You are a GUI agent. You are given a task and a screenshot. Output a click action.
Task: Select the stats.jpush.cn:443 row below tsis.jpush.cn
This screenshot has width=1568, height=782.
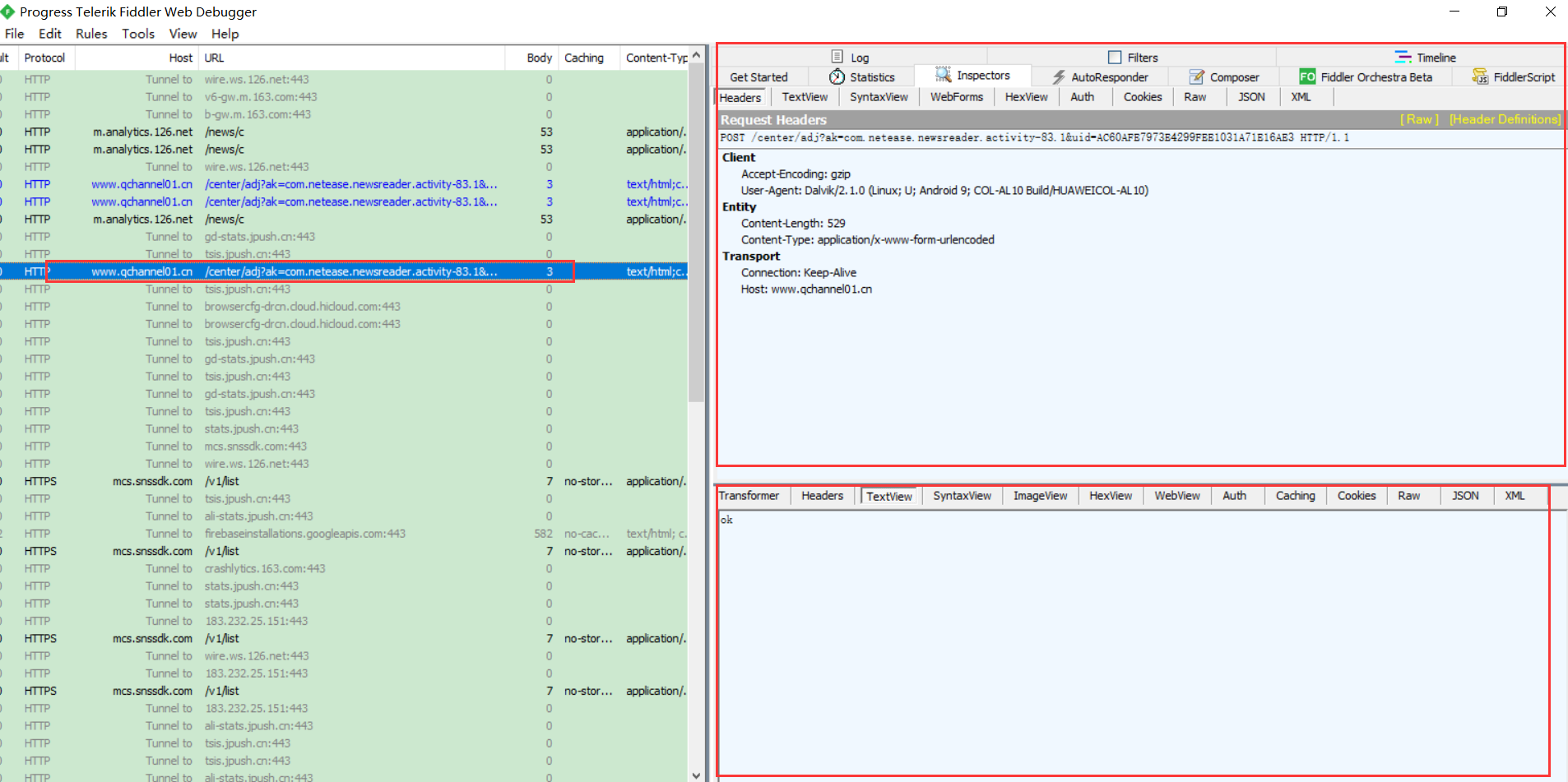click(344, 429)
